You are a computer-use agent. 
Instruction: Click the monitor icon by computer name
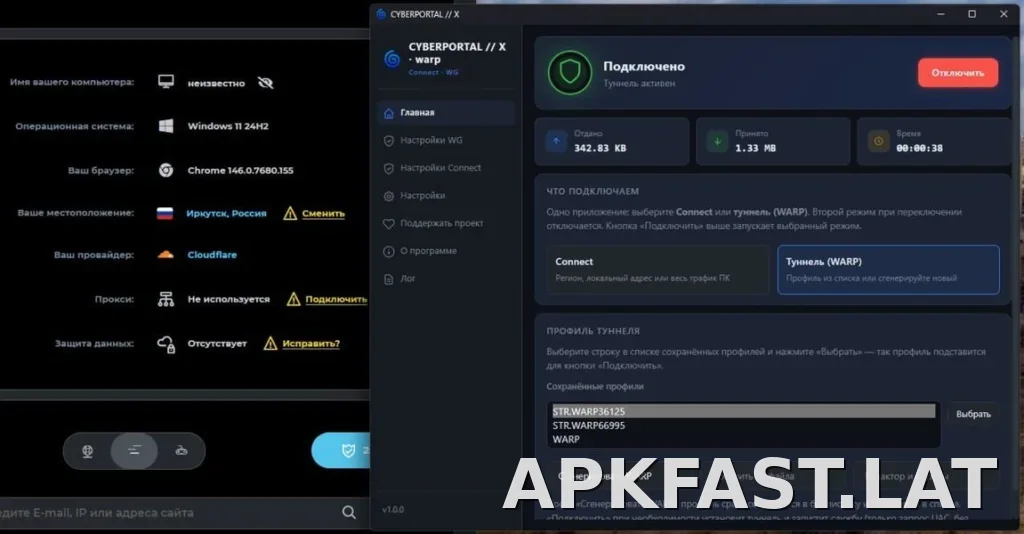tap(166, 82)
